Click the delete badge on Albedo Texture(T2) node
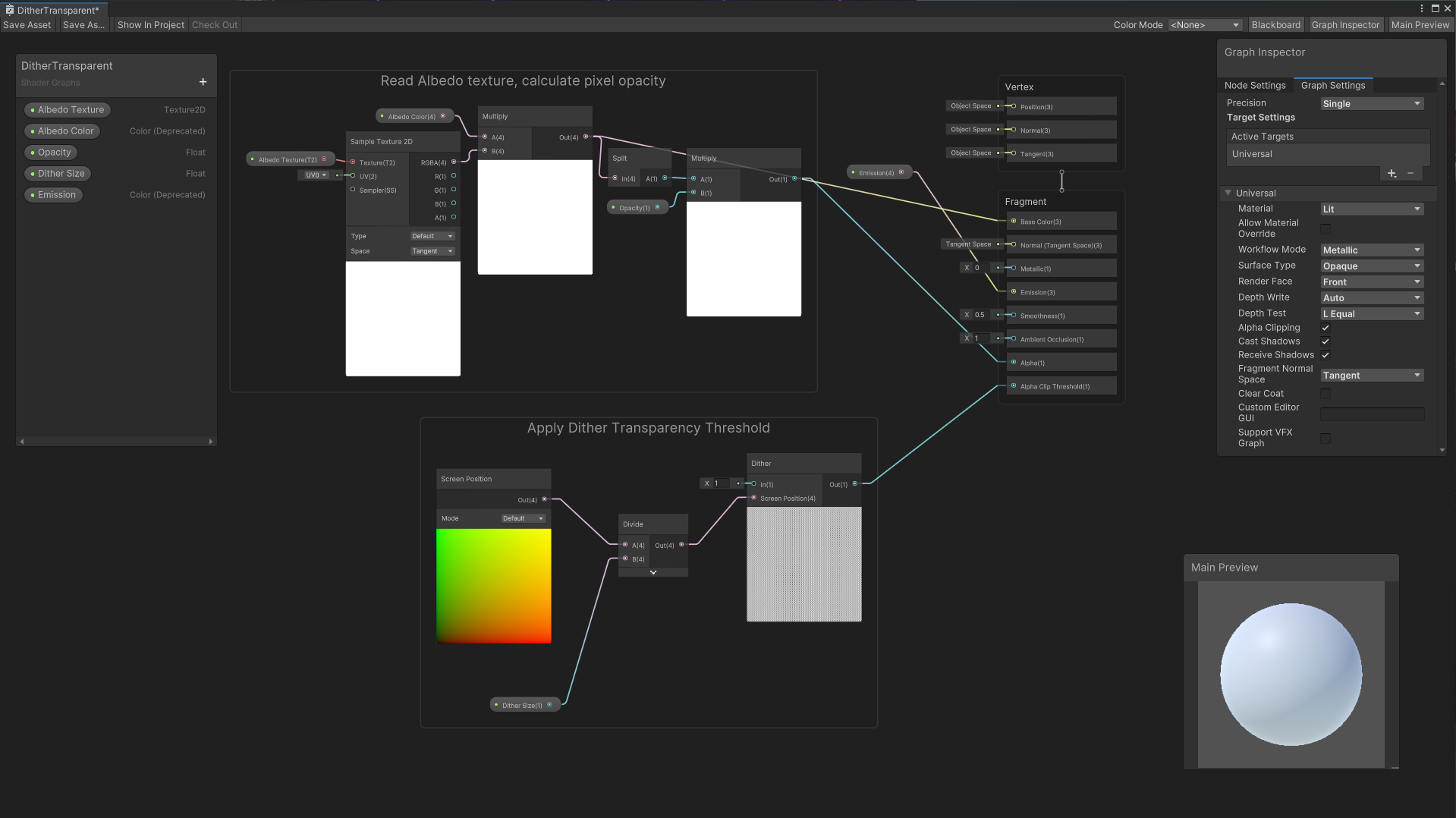1456x818 pixels. (324, 159)
